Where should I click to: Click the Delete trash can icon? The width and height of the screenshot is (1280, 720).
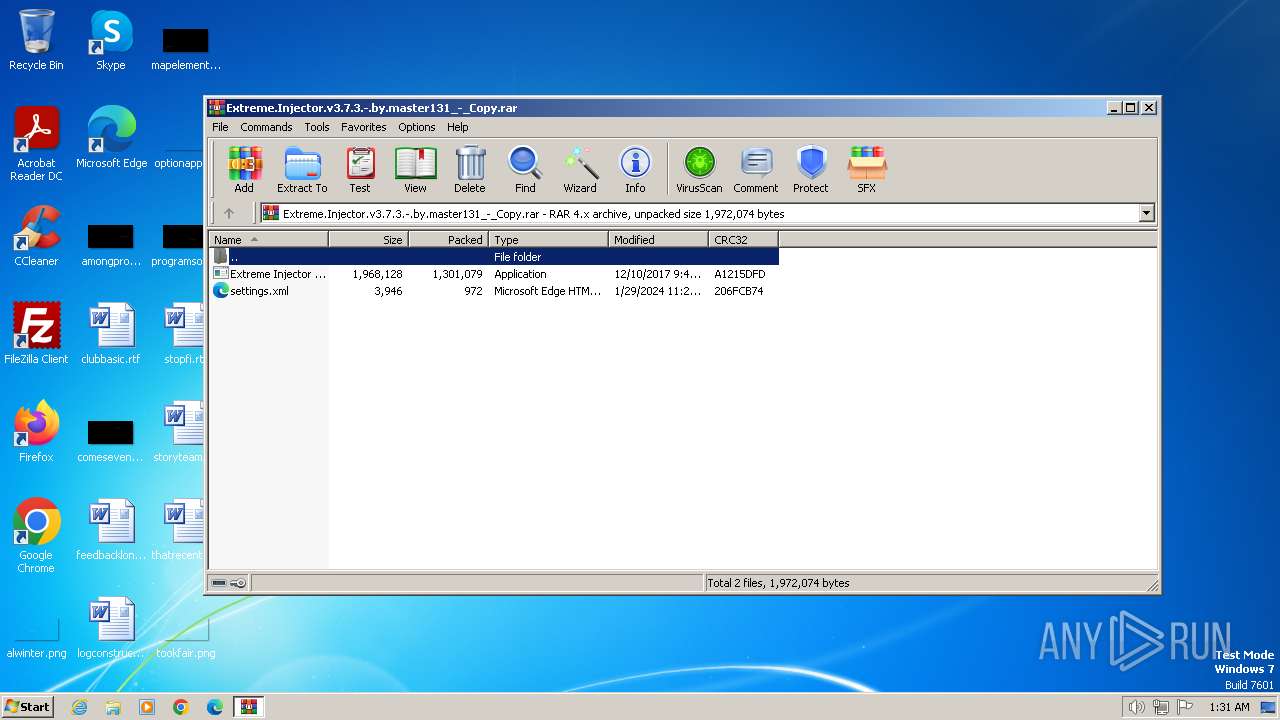point(470,169)
